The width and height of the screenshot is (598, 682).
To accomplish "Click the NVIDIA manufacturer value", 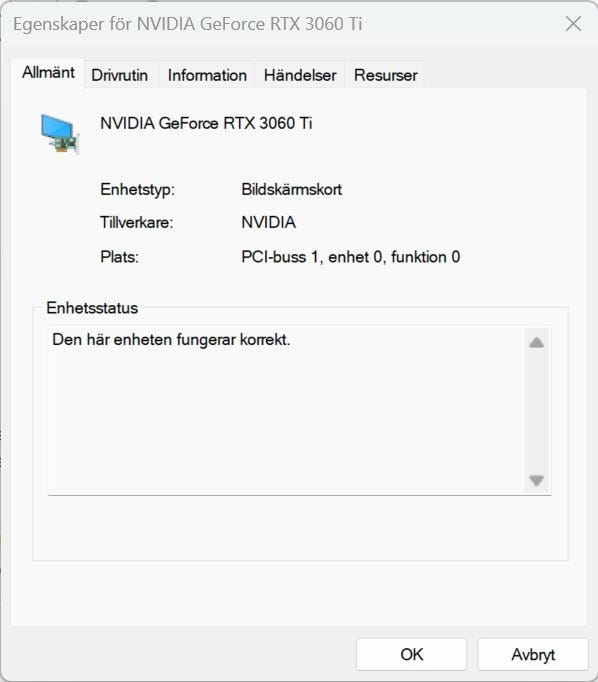I will (x=268, y=223).
